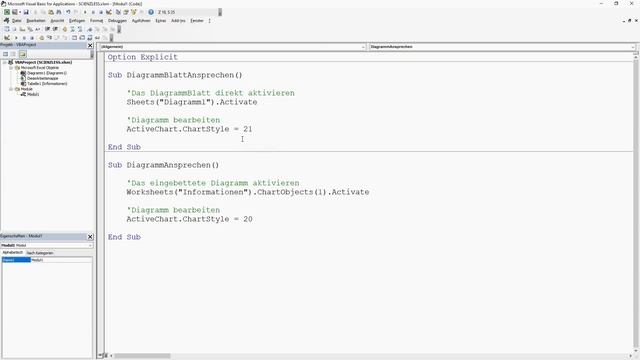Open the Extras menu
This screenshot has width=640, height=360.
(160, 21)
